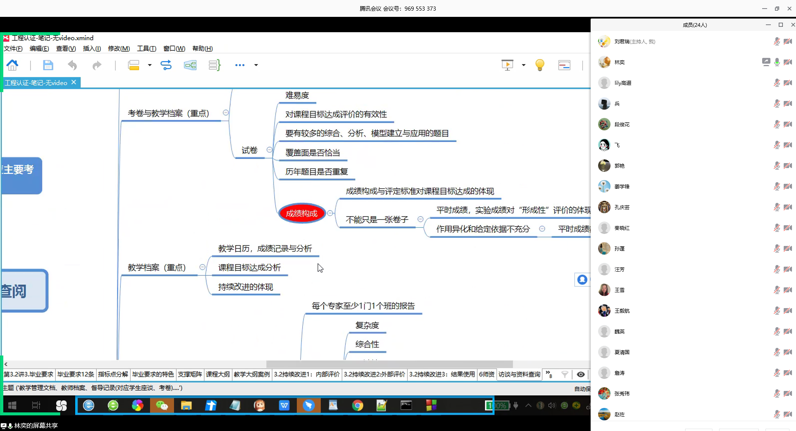Undo the last edit using the undo arrow
This screenshot has width=796, height=431.
pyautogui.click(x=72, y=65)
